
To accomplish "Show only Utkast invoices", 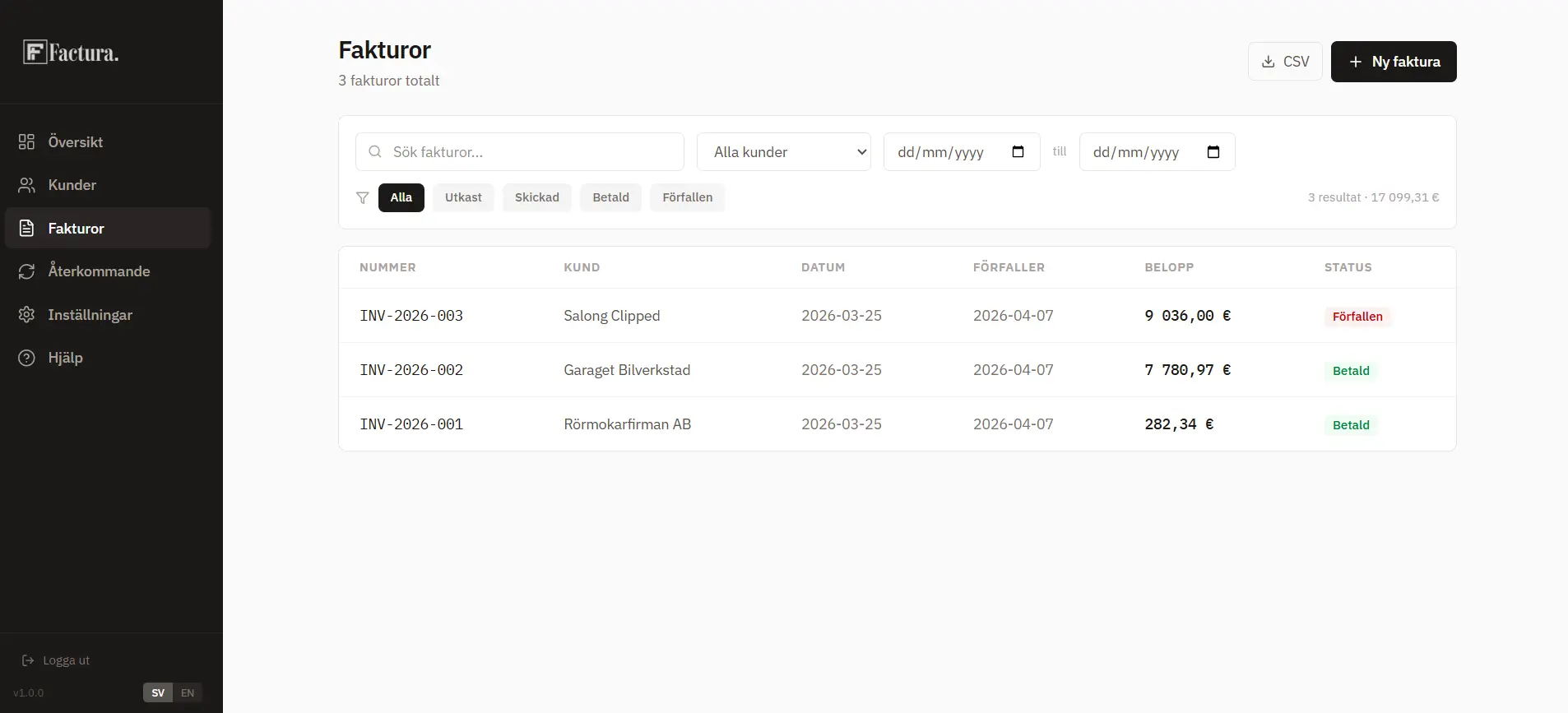I will 463,197.
